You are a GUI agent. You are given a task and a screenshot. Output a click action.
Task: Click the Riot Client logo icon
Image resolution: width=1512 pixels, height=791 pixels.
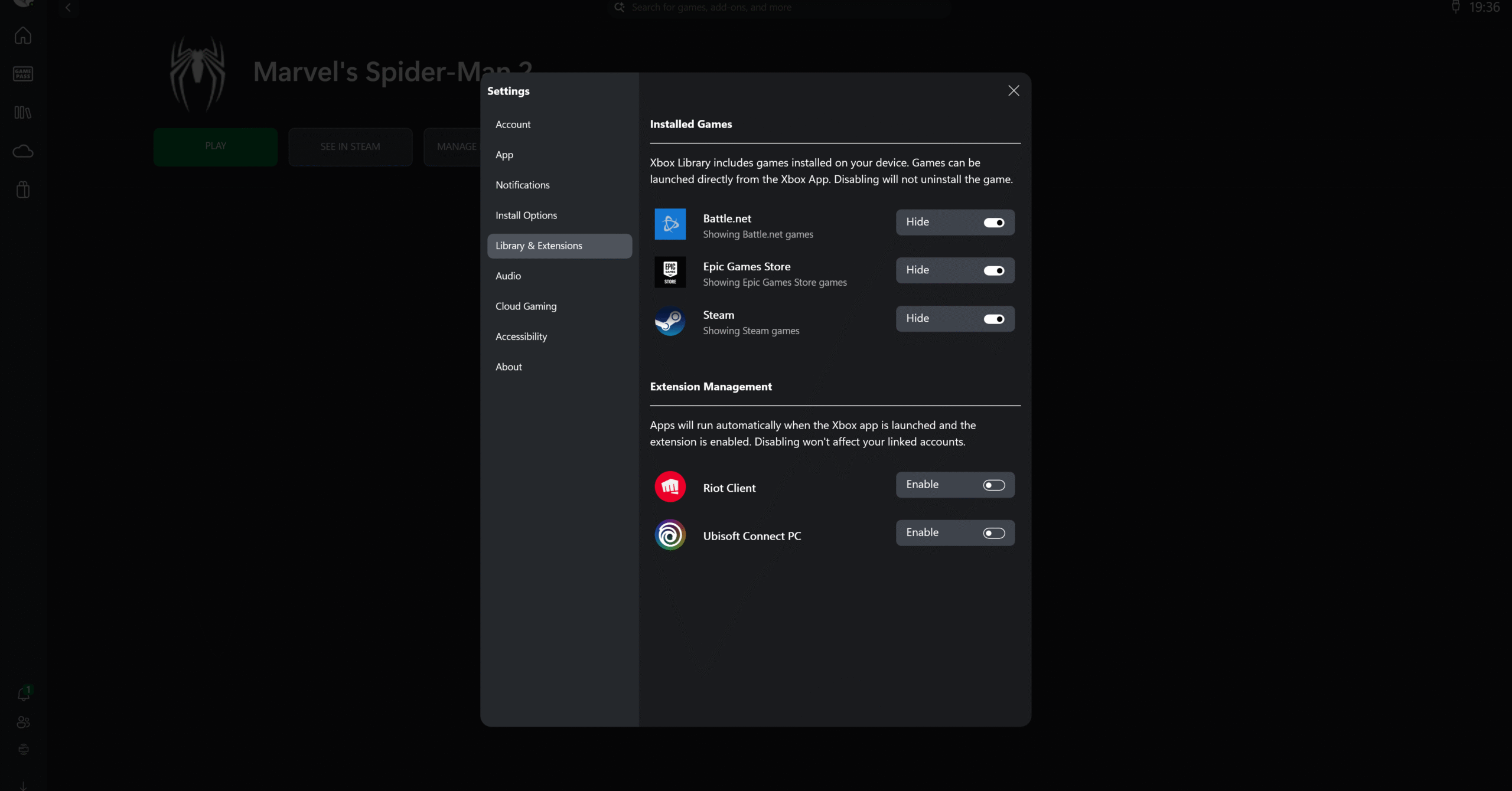[670, 486]
